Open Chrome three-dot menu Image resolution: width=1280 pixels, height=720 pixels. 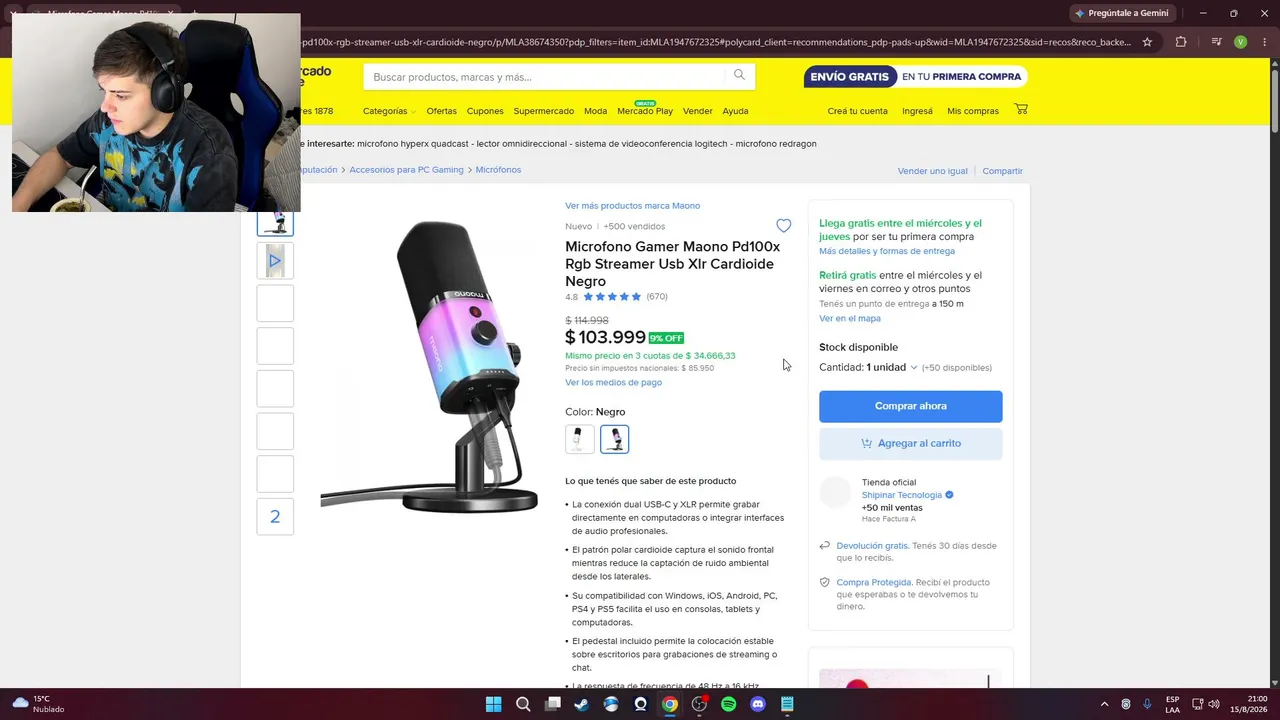coord(1263,42)
